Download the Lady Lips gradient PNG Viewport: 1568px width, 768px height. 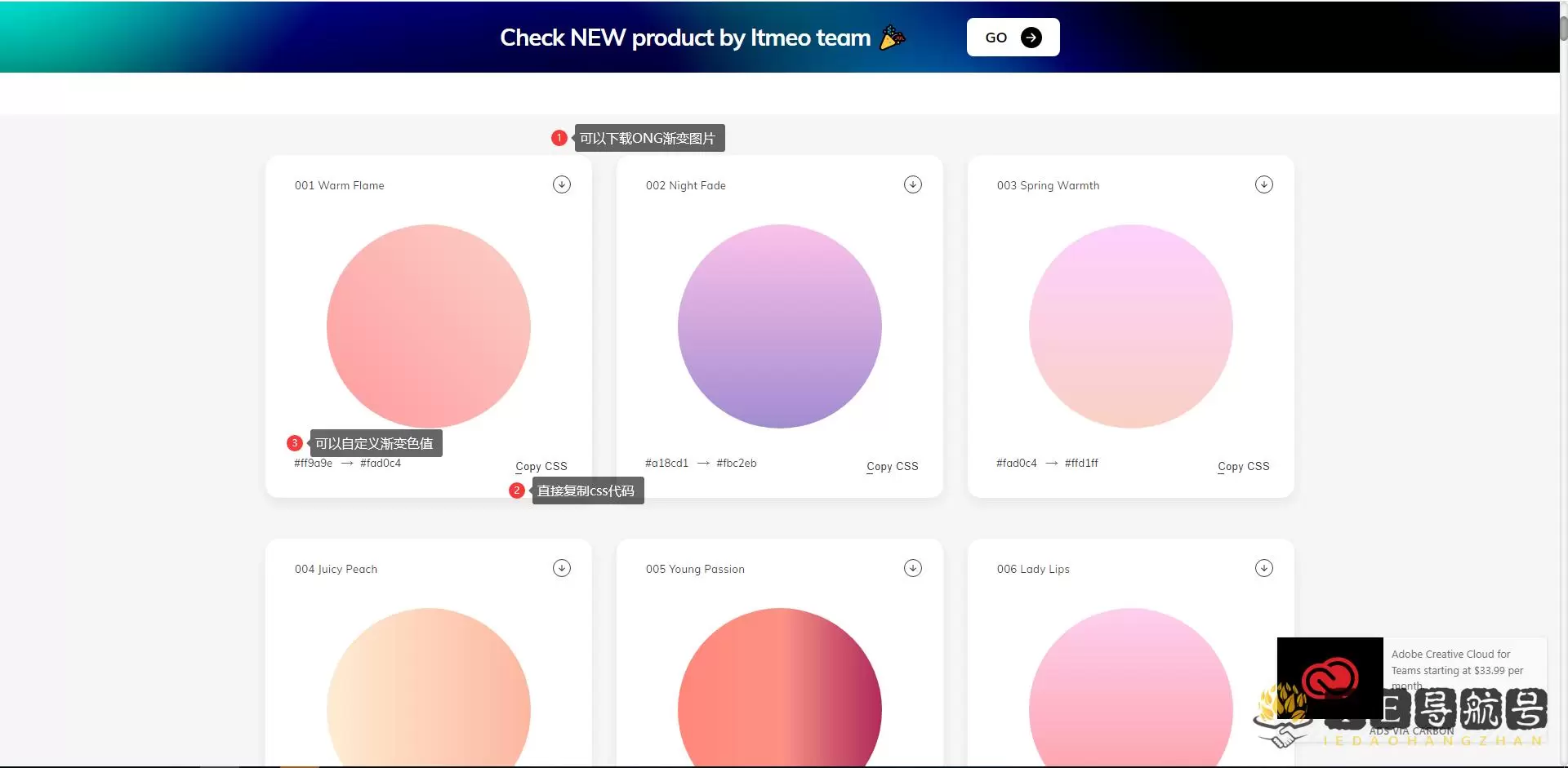1263,568
